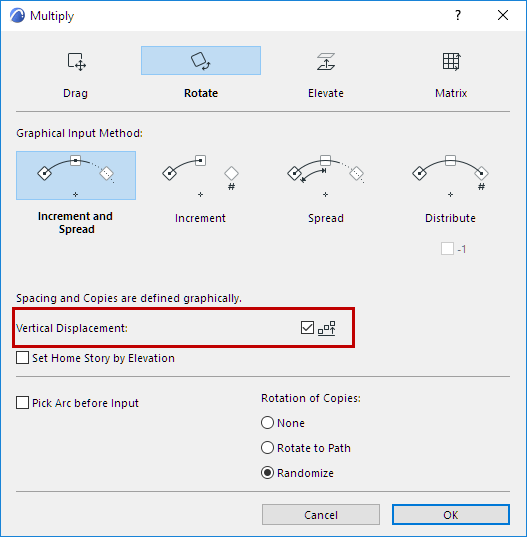Viewport: 527px width, 537px height.
Task: Pick the Increment input method icon
Action: point(201,175)
